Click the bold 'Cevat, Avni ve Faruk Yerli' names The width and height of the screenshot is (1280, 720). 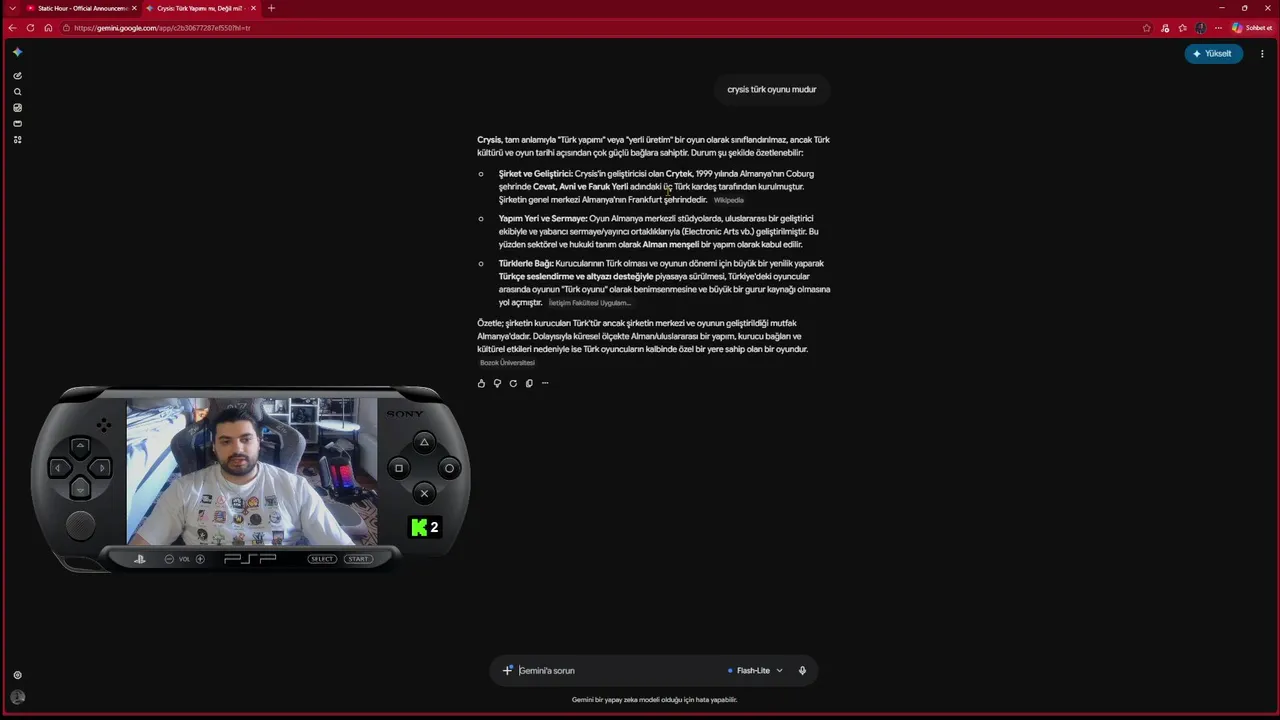tap(580, 187)
